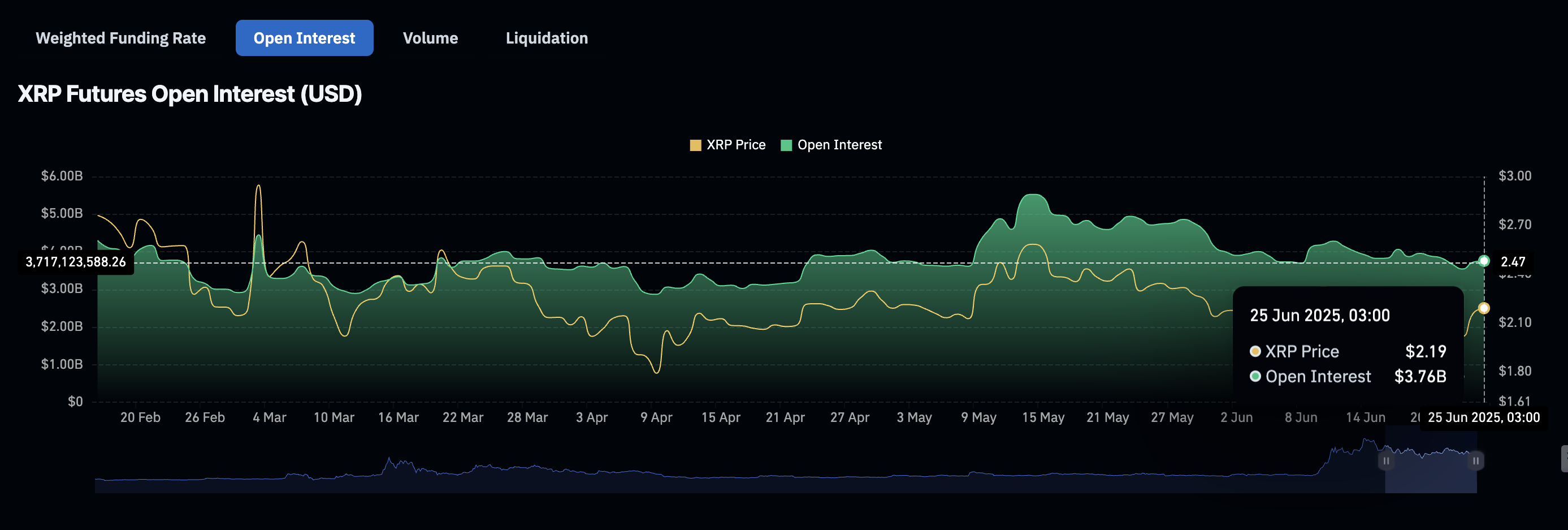
Task: Click the 4 Mar x-axis date label
Action: tap(269, 417)
